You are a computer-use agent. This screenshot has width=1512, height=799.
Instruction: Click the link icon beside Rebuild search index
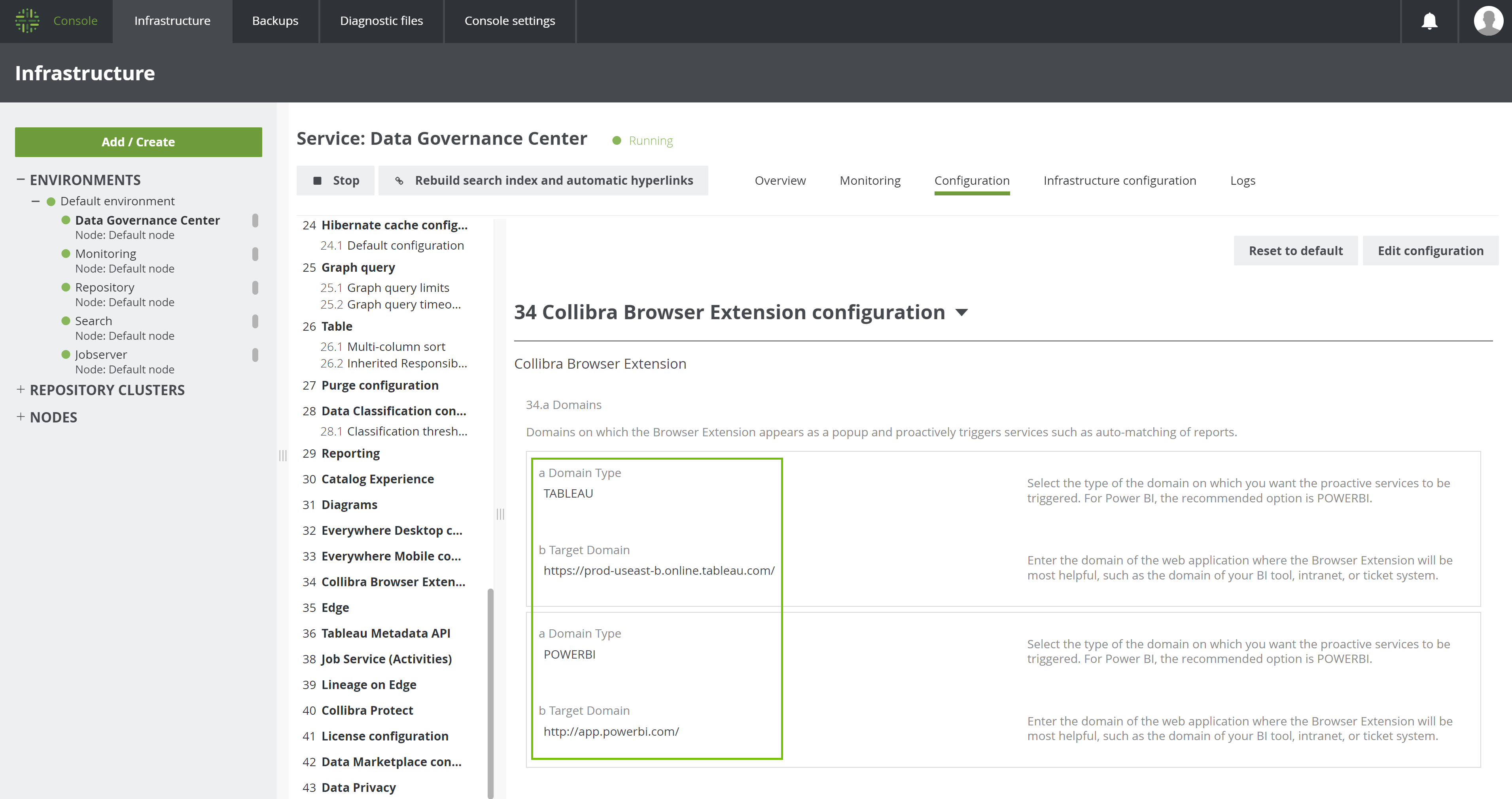pos(400,180)
